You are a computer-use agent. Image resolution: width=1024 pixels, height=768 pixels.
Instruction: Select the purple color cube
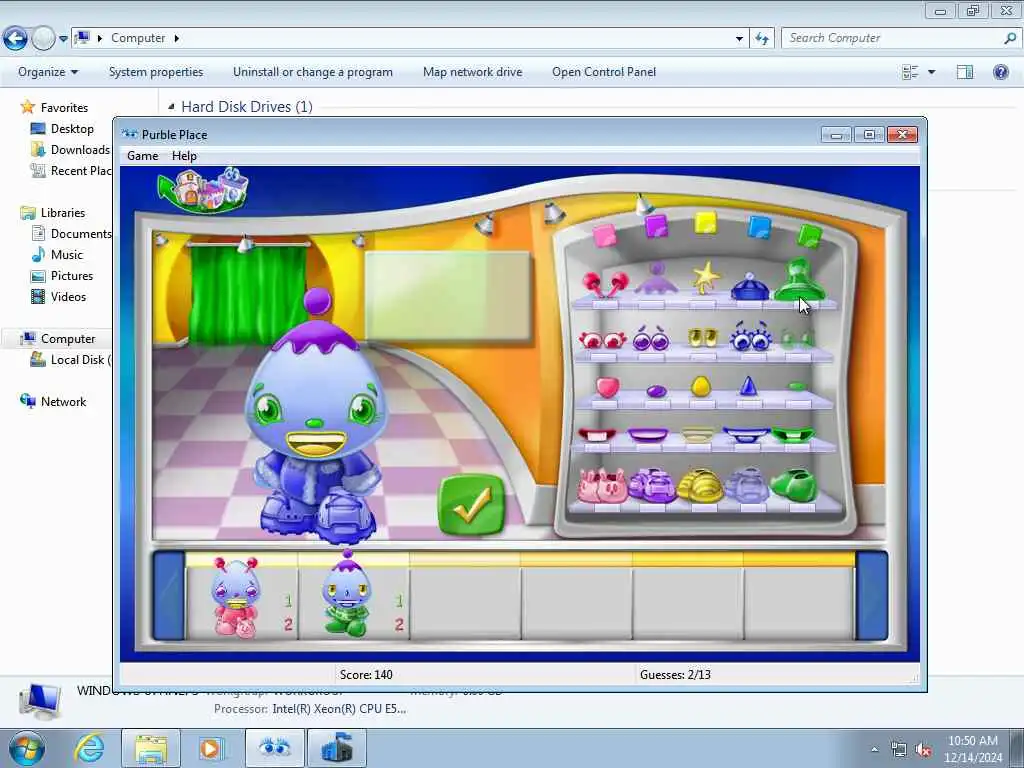click(656, 227)
